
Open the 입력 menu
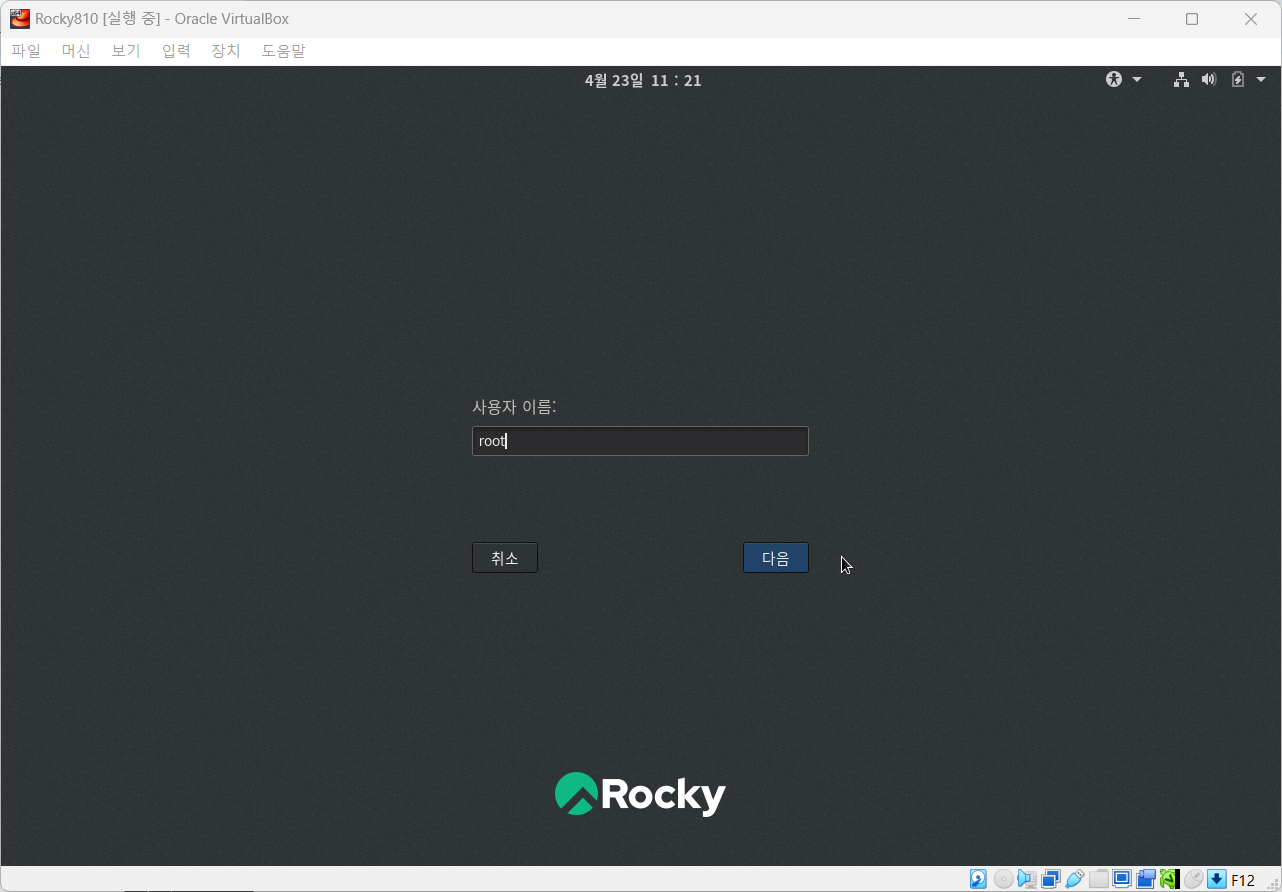[176, 51]
